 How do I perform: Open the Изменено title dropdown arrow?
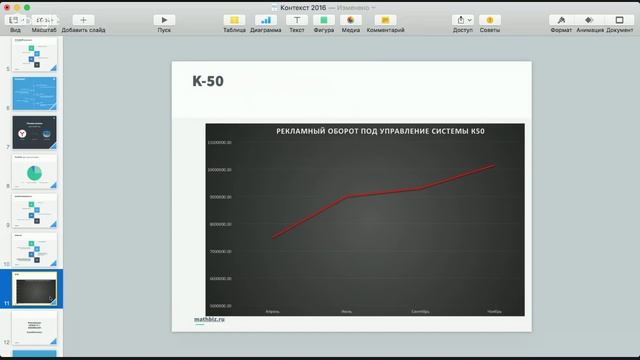[x=373, y=8]
